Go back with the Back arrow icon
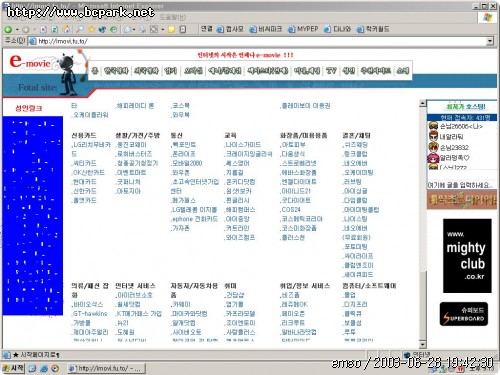This screenshot has width=500, height=375. click(8, 29)
